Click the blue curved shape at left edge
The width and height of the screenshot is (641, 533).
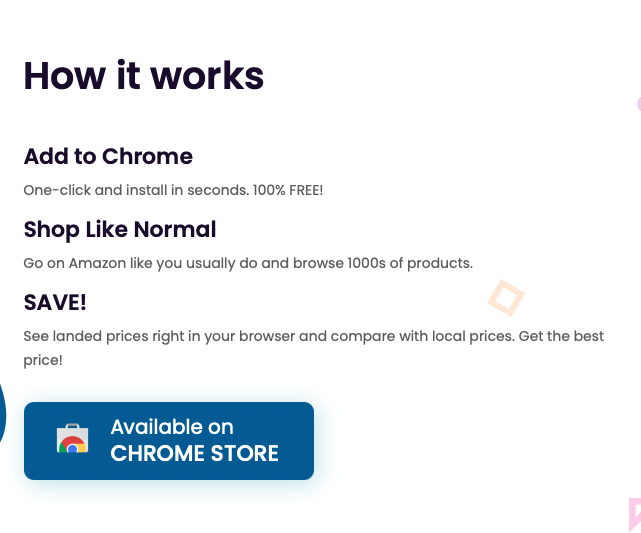(2, 413)
